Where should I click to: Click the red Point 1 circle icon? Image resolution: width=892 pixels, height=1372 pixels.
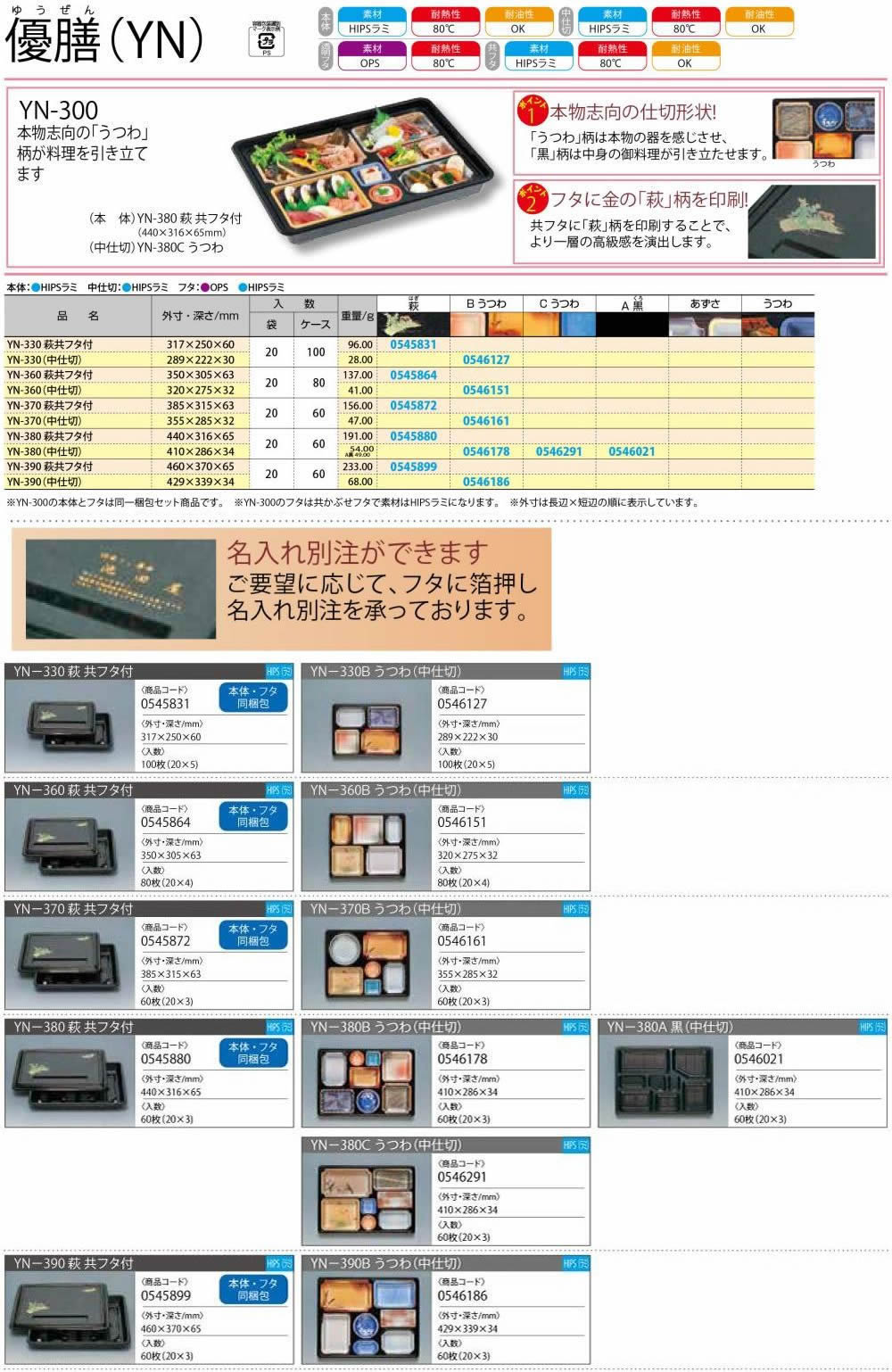(532, 112)
